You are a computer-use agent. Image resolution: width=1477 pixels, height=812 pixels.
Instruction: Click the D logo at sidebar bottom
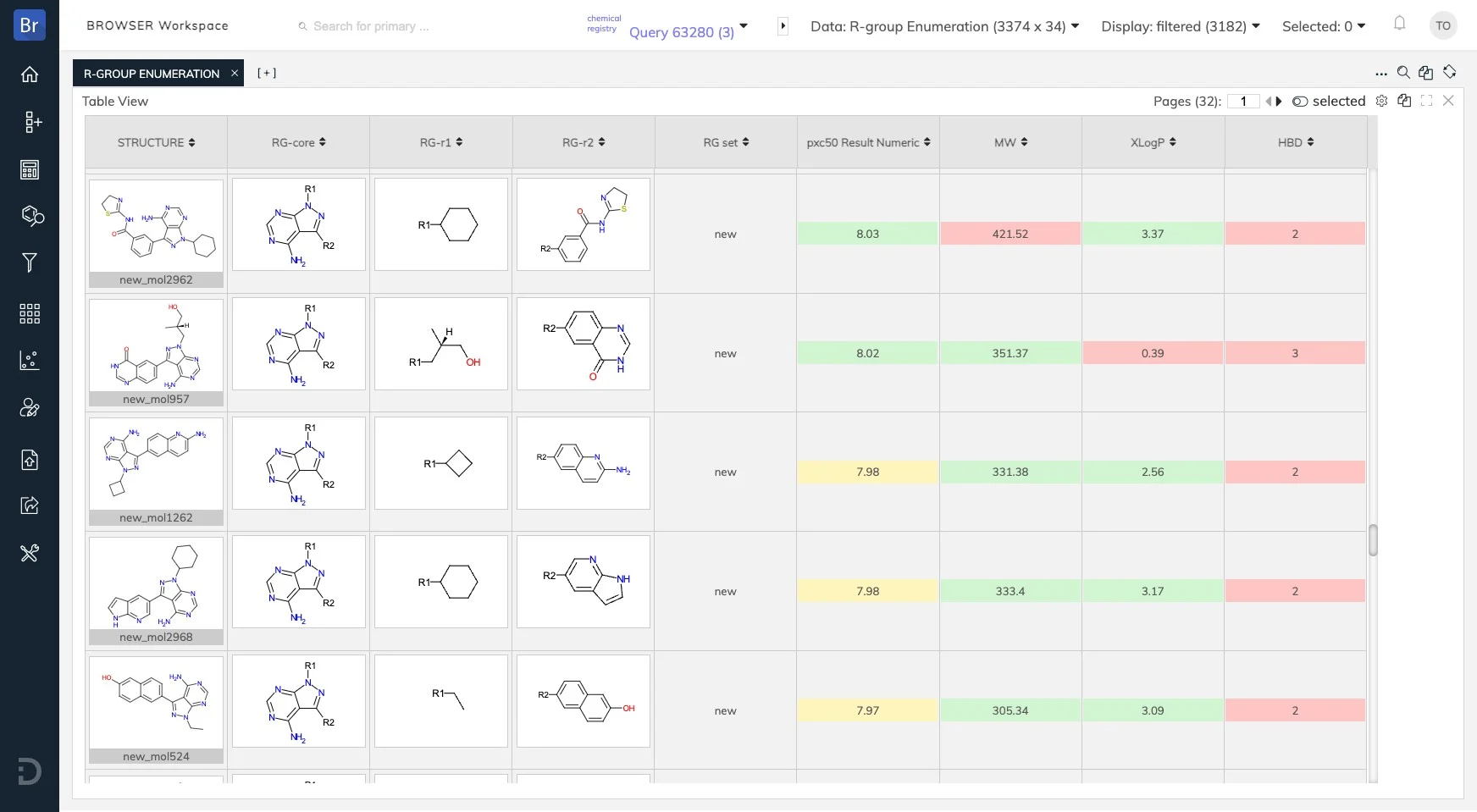[x=30, y=771]
